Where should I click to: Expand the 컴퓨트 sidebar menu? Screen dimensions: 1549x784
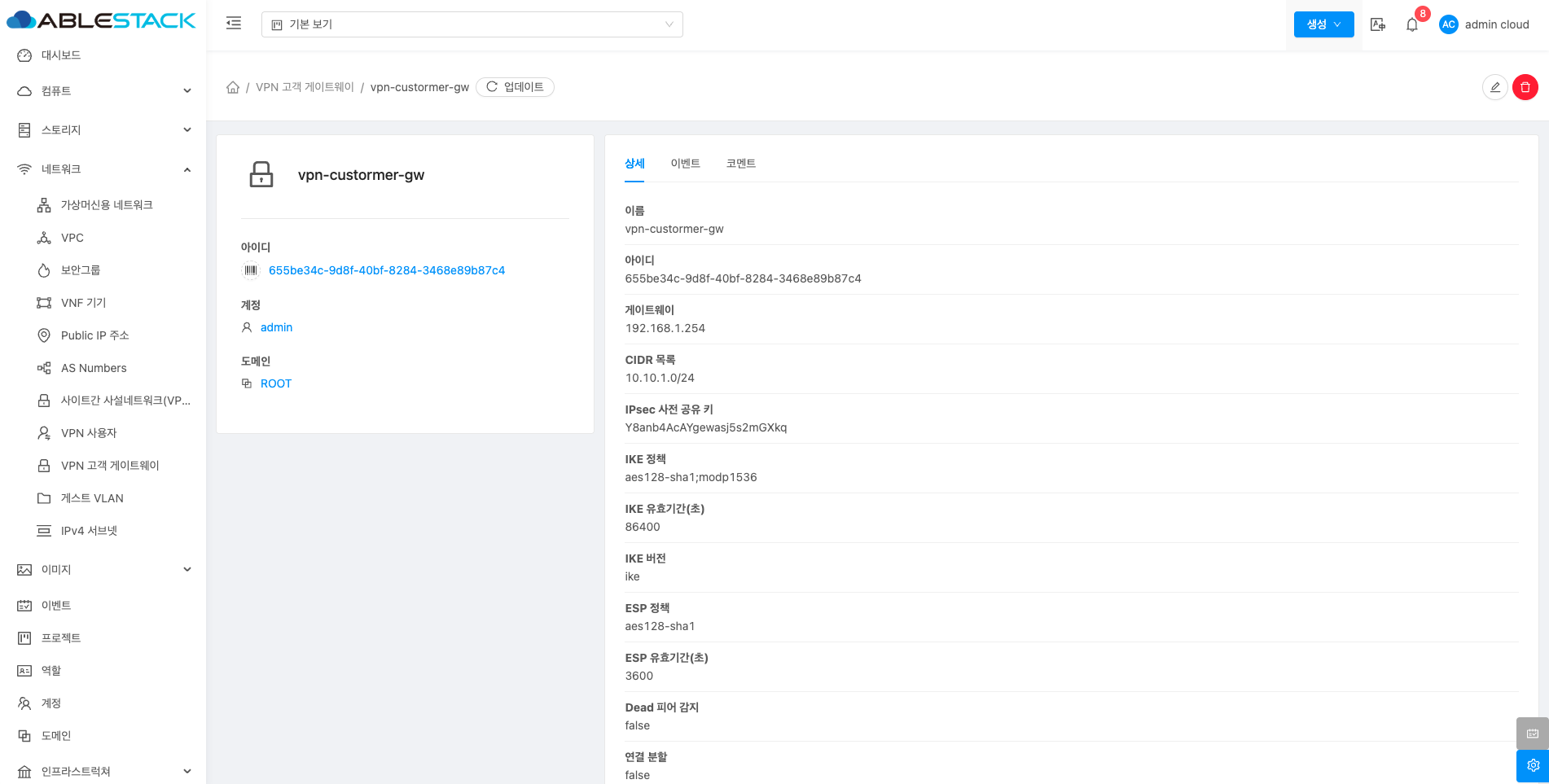coord(103,91)
